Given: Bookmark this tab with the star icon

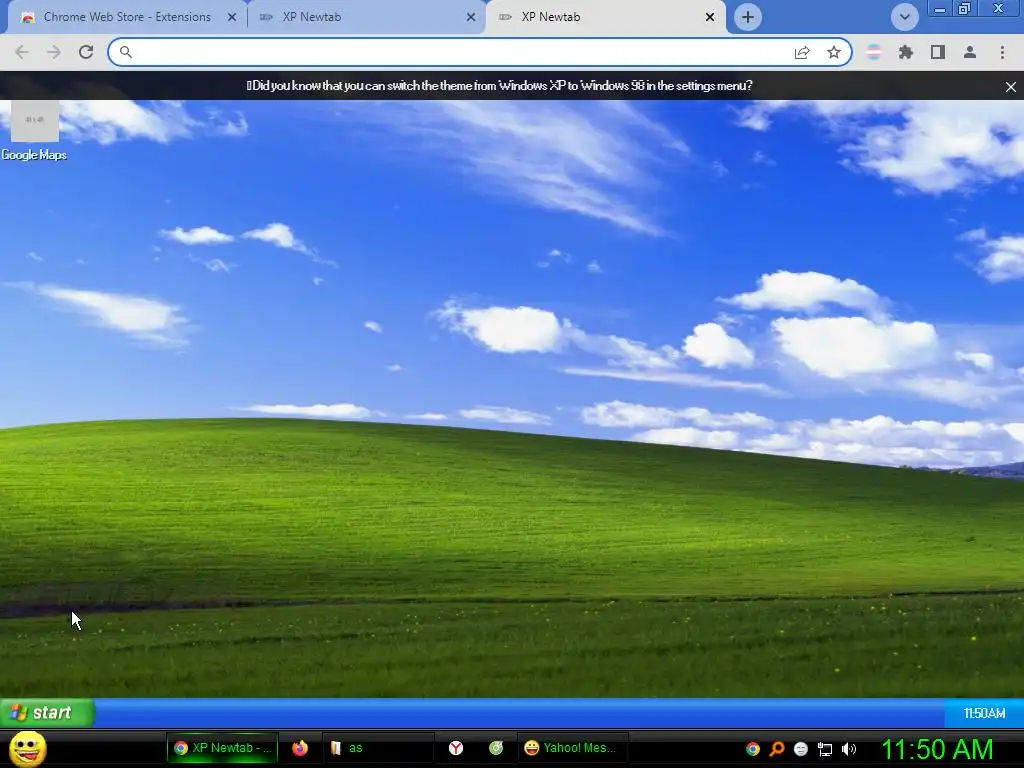Looking at the screenshot, I should pos(834,52).
